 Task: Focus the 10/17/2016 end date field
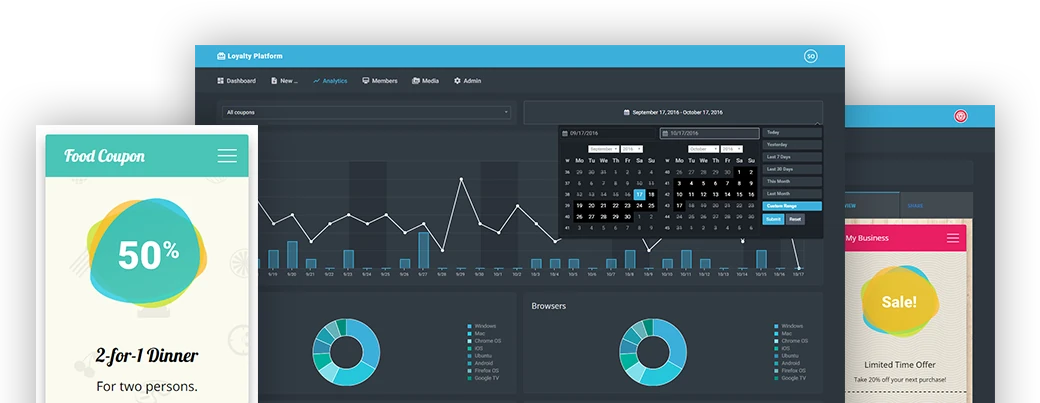coord(709,133)
